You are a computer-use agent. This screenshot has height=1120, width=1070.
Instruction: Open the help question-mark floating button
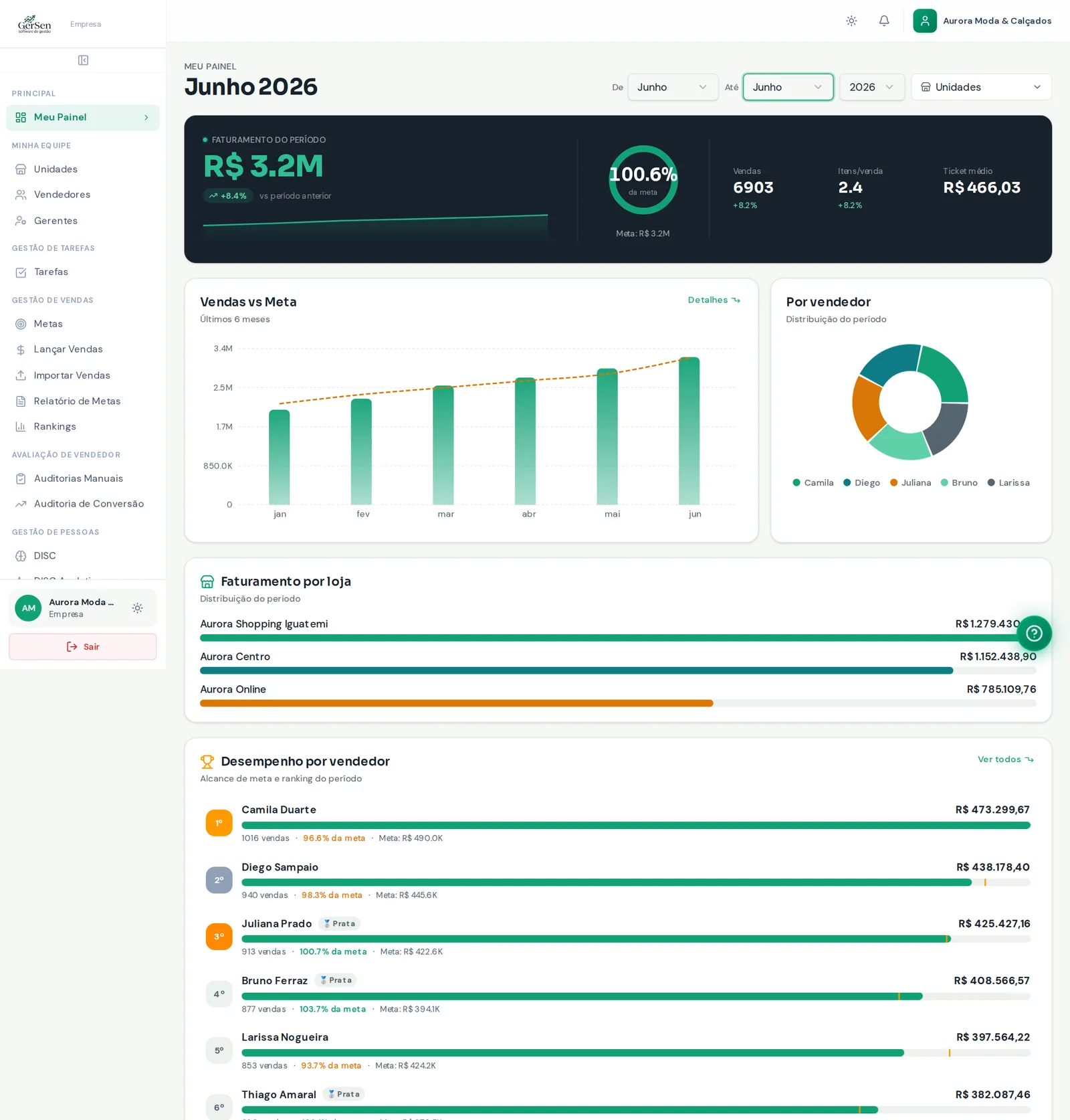[x=1034, y=633]
